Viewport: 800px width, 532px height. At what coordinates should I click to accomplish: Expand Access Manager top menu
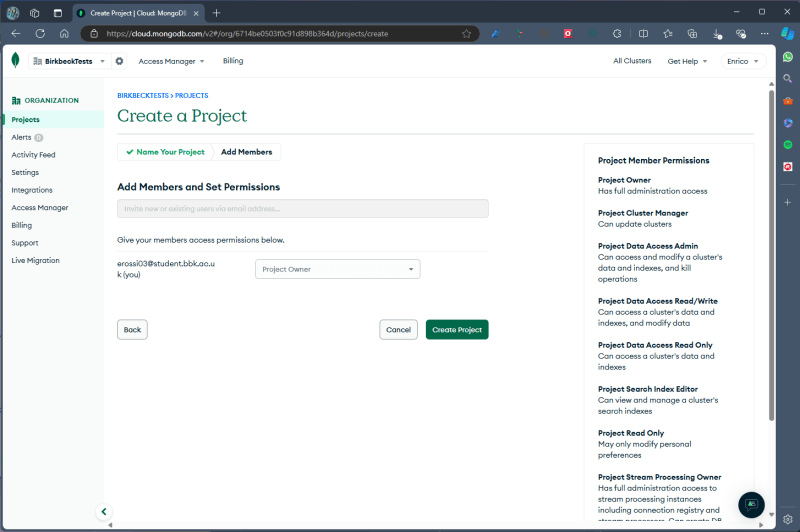pyautogui.click(x=171, y=61)
